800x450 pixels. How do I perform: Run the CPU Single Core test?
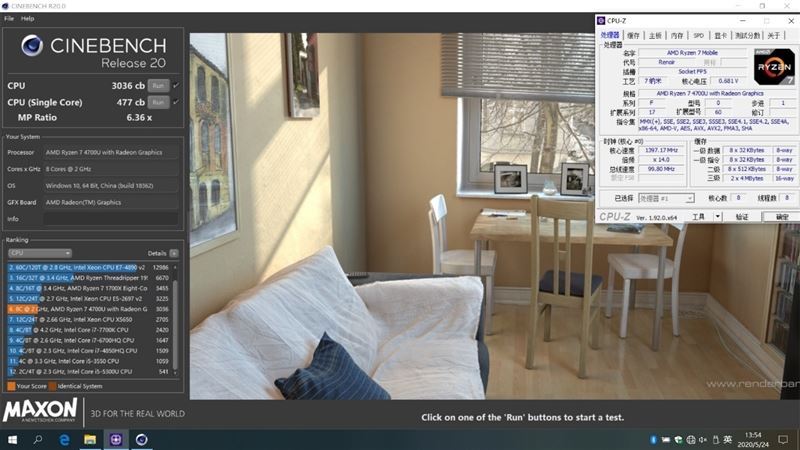pyautogui.click(x=158, y=102)
